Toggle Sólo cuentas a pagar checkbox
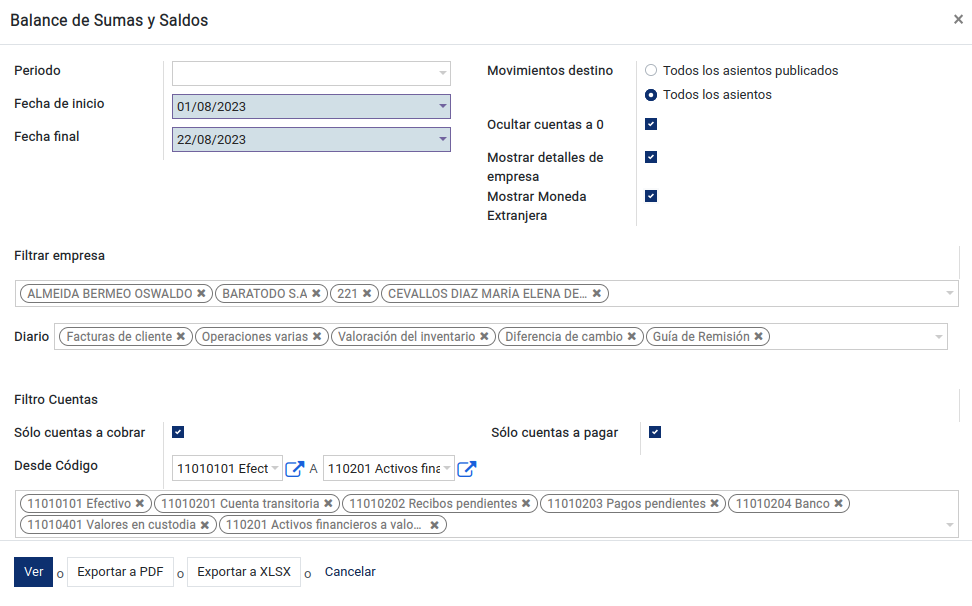972x606 pixels. [655, 433]
